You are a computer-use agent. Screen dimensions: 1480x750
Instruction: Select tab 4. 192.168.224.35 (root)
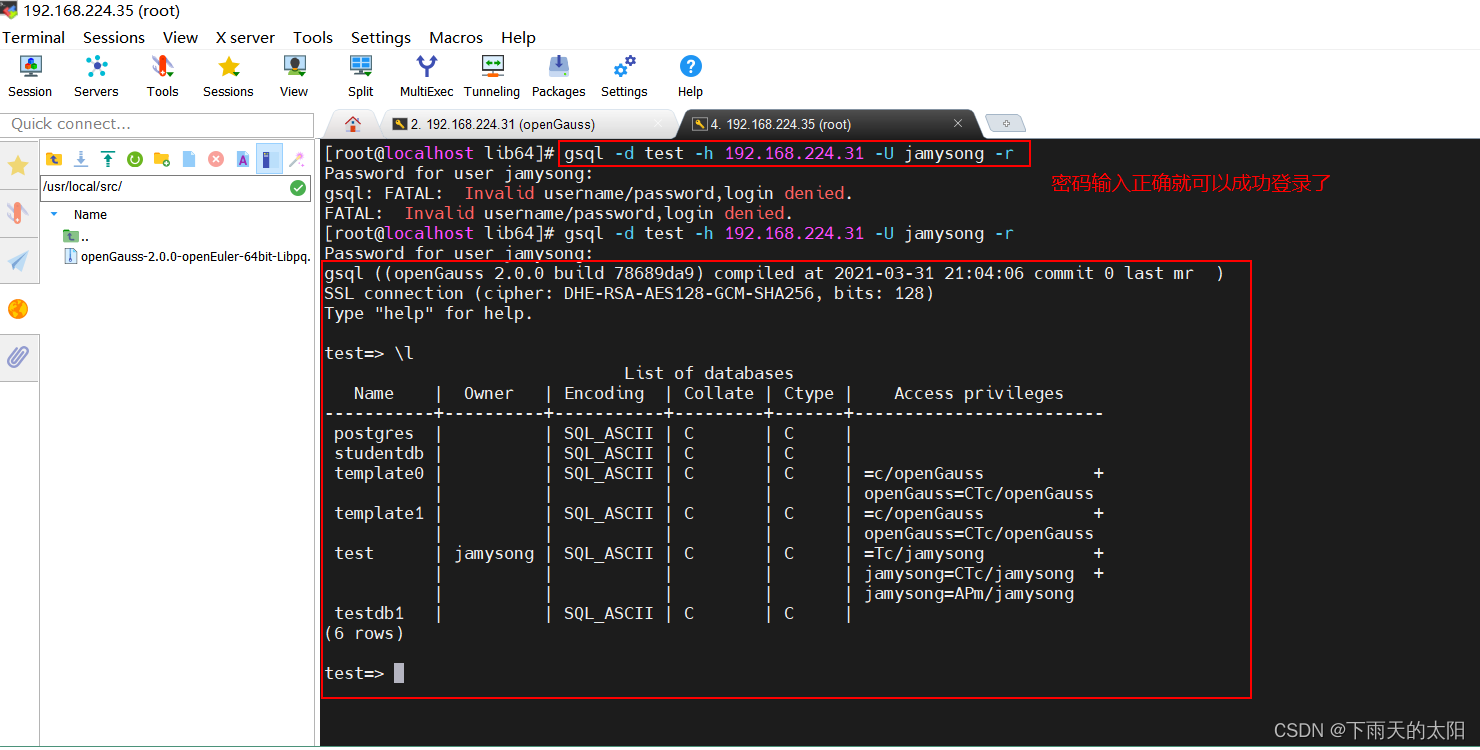tap(780, 124)
